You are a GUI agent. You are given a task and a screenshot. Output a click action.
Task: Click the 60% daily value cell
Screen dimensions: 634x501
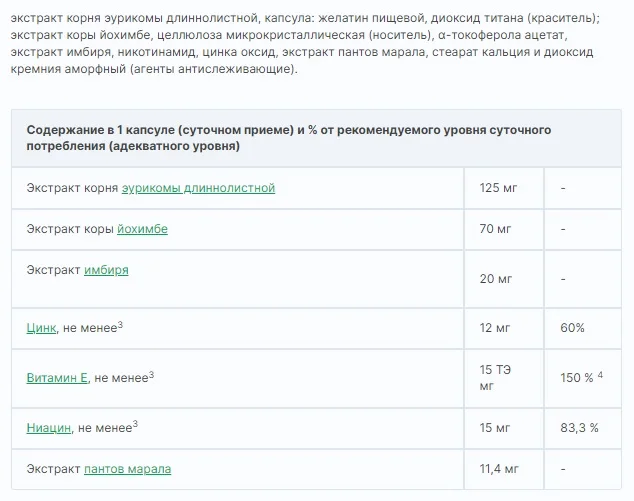[573, 328]
